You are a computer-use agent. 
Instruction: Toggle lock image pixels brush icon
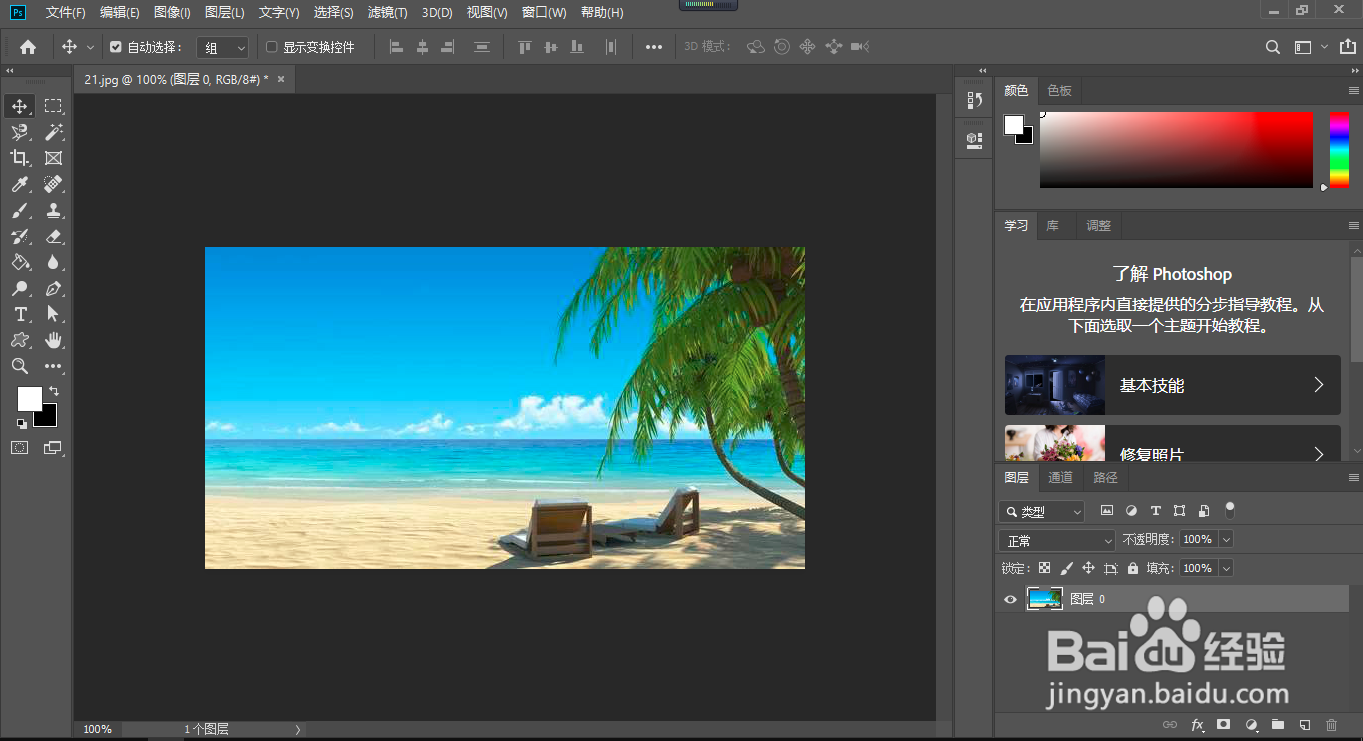click(x=1066, y=568)
